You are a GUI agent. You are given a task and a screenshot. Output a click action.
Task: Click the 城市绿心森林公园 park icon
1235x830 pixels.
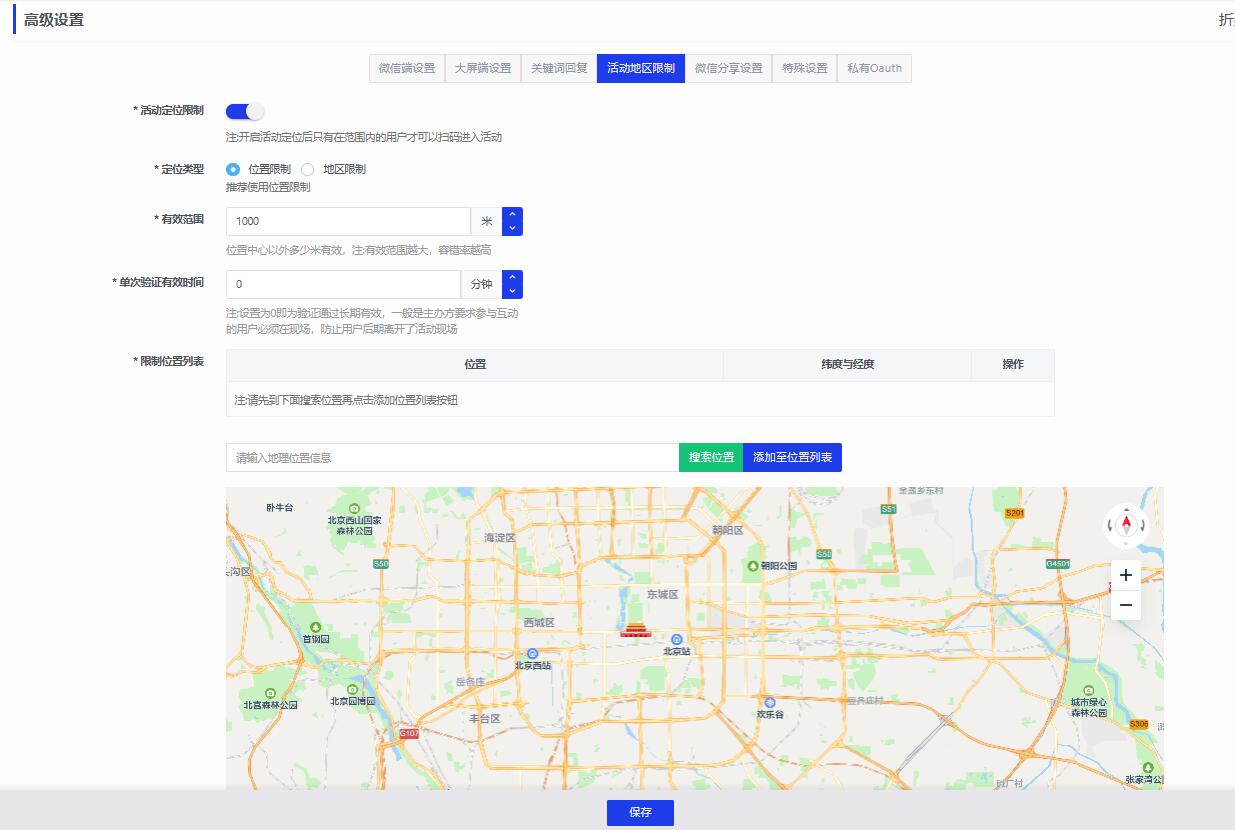coord(1089,689)
